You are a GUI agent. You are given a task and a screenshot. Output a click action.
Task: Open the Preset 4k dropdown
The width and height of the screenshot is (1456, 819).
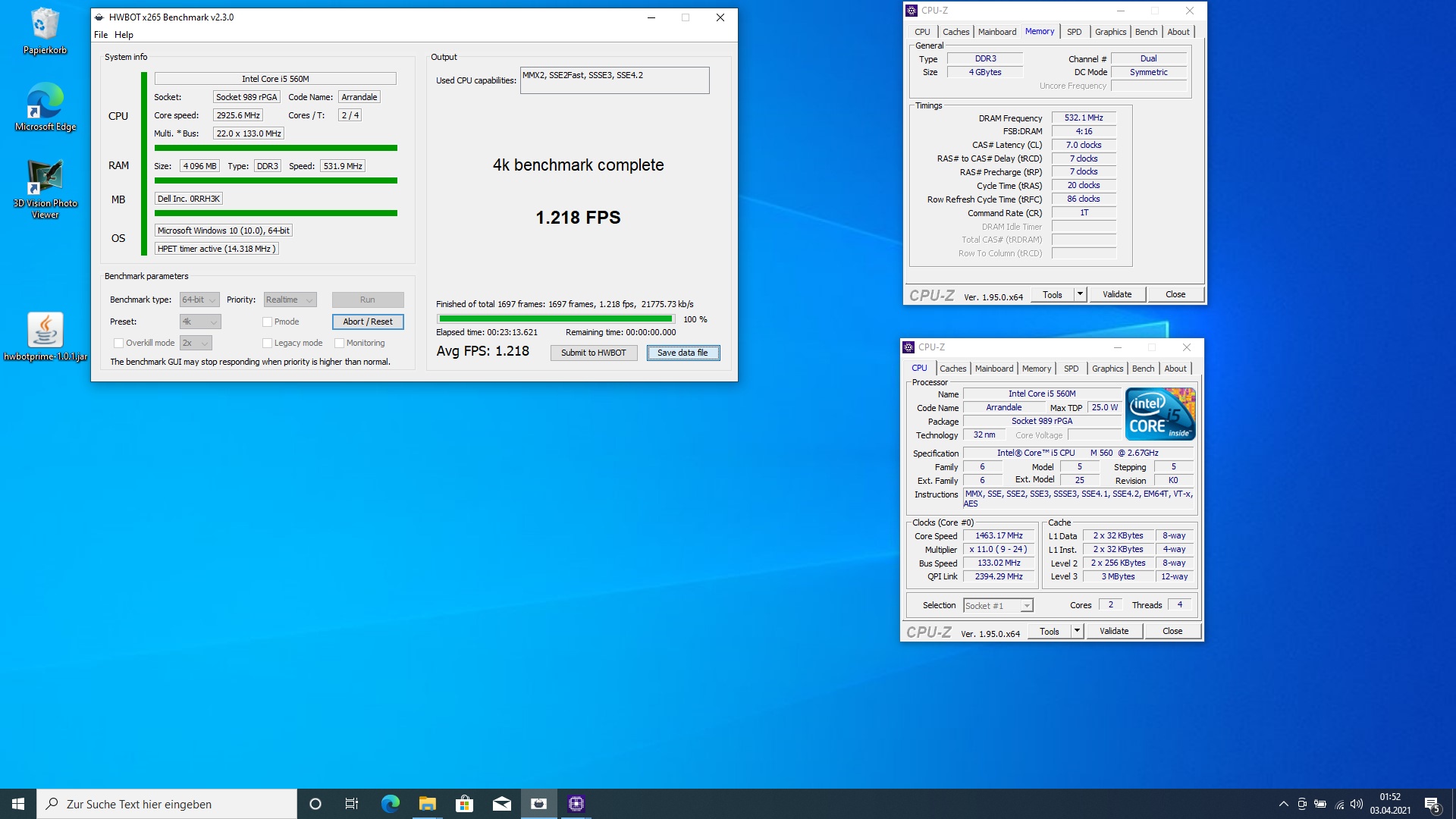[200, 322]
